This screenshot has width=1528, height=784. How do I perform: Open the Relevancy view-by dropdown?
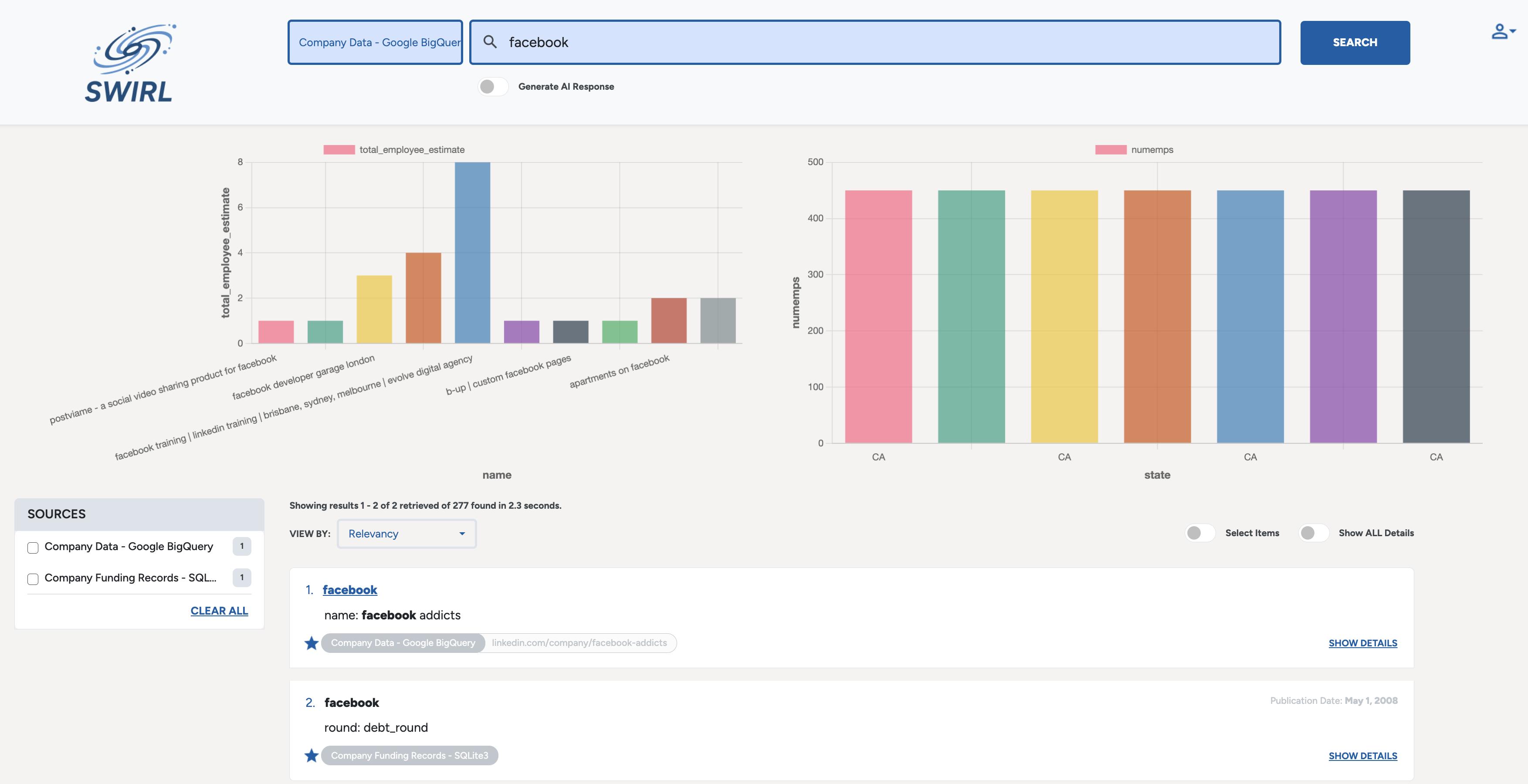click(407, 534)
